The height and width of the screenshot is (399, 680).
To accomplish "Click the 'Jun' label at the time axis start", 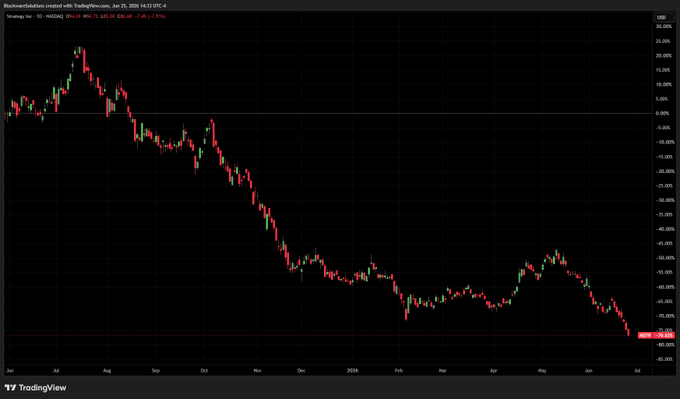I will coord(10,371).
